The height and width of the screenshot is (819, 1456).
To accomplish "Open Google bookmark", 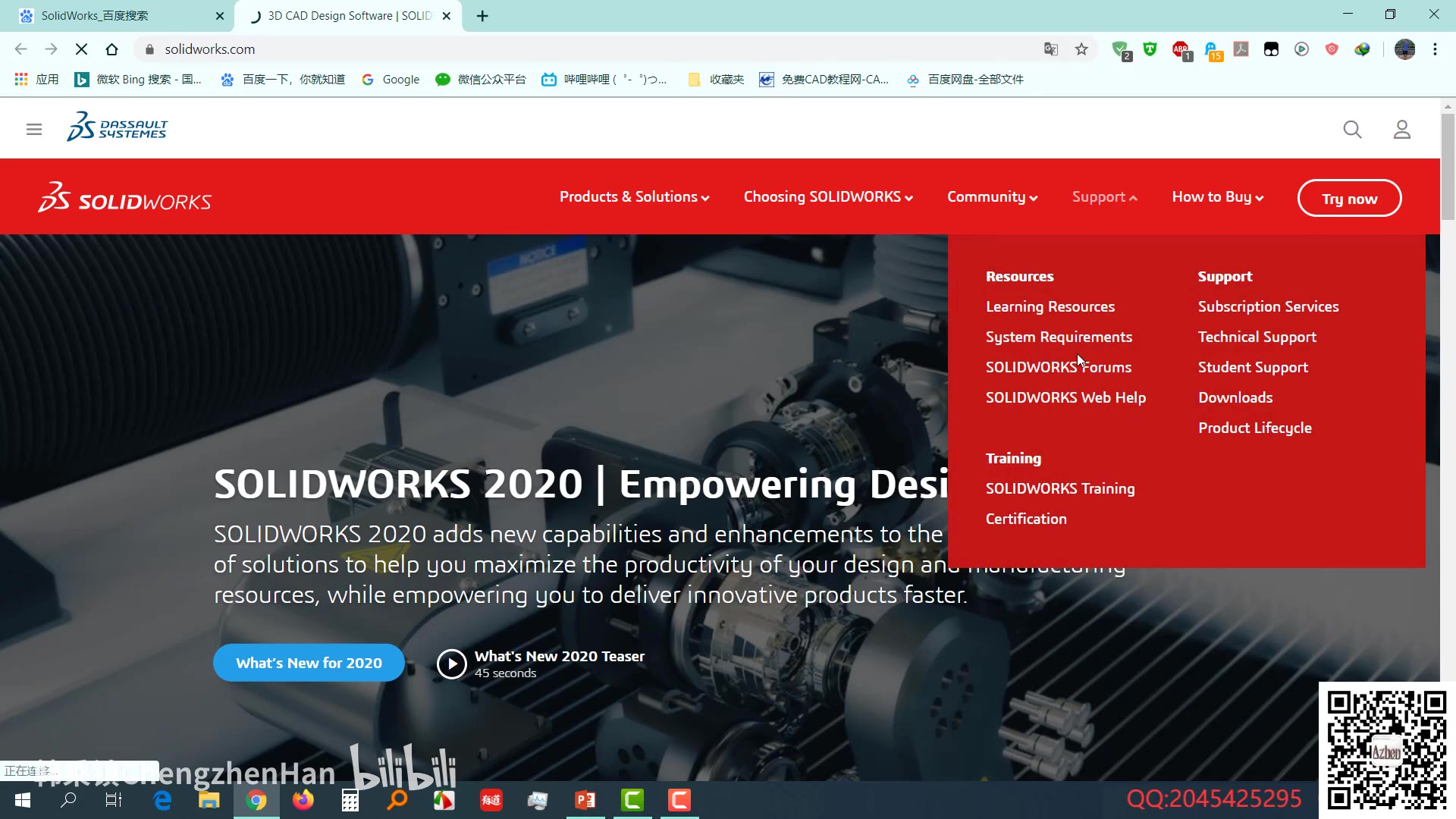I will click(x=391, y=79).
